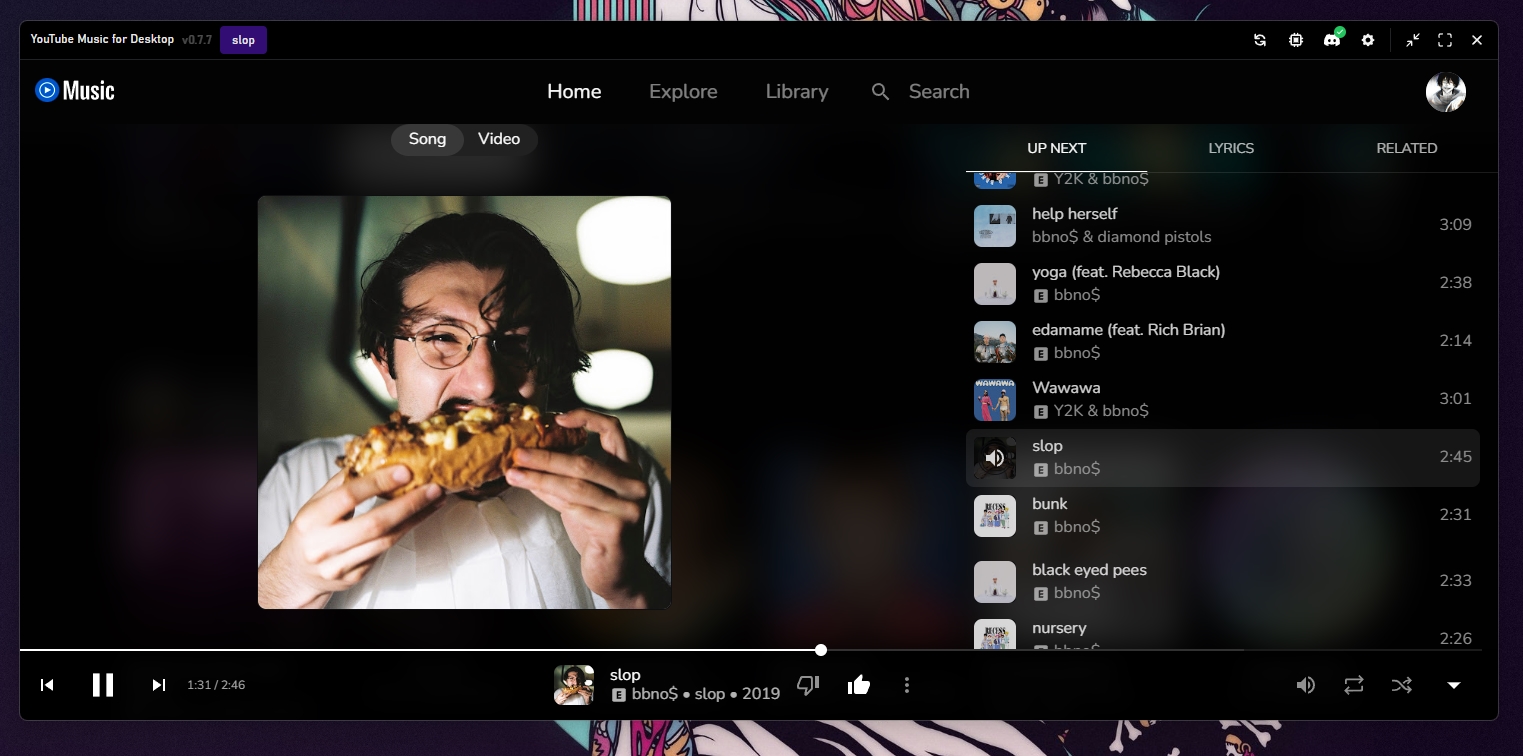
Task: Click the YouTube Music for Desktop title text
Action: pos(102,40)
